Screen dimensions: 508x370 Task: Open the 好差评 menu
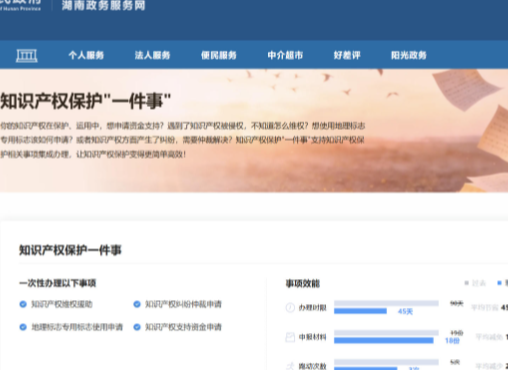(347, 55)
